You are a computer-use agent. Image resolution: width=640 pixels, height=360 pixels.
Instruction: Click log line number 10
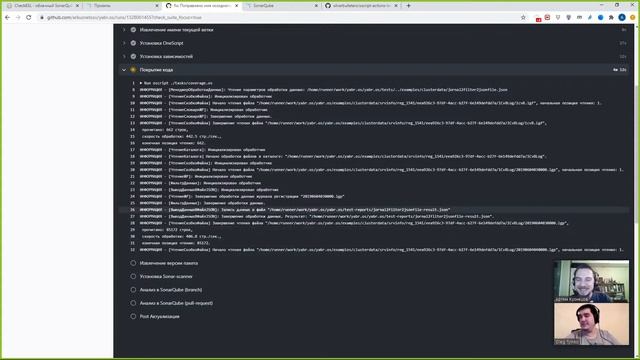tap(133, 103)
